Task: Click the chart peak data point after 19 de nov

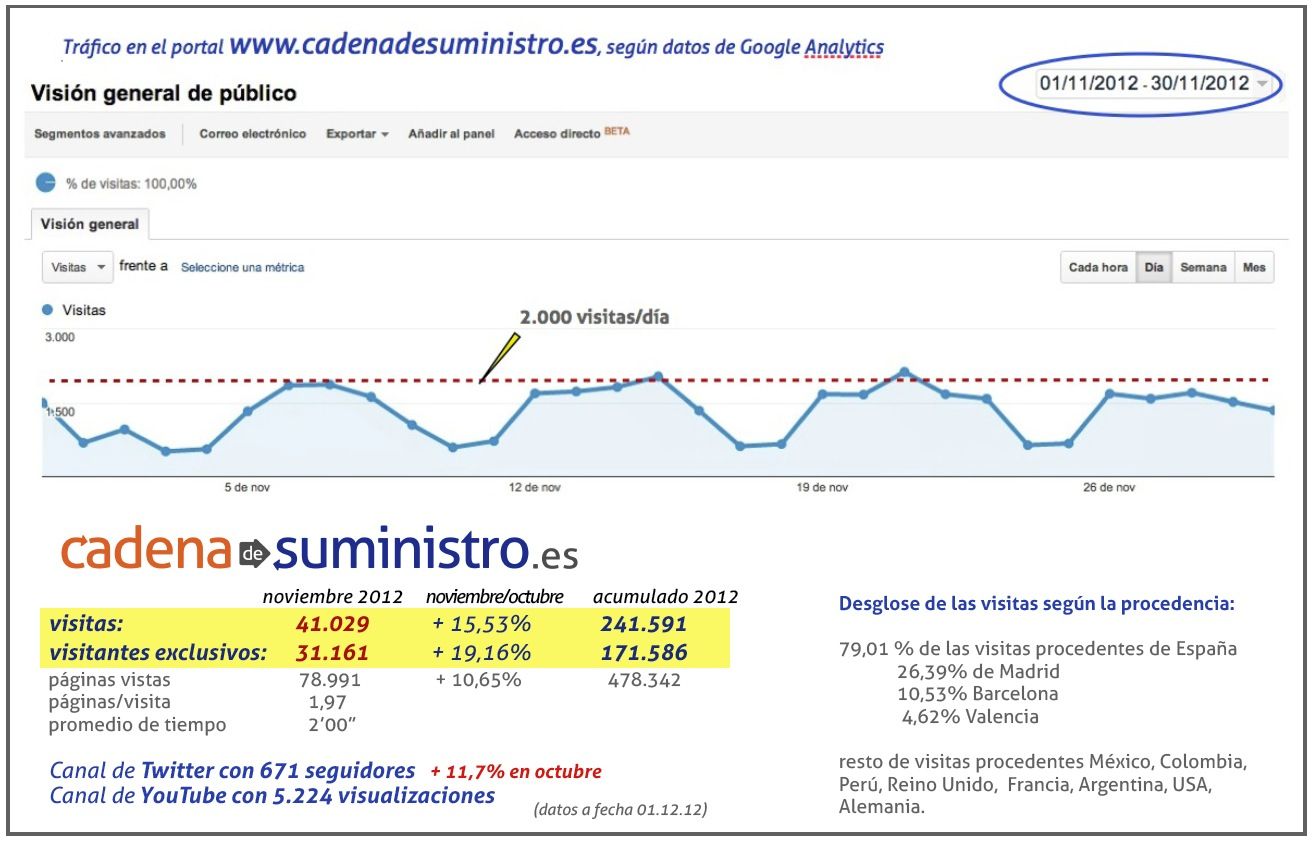Action: pyautogui.click(x=904, y=372)
